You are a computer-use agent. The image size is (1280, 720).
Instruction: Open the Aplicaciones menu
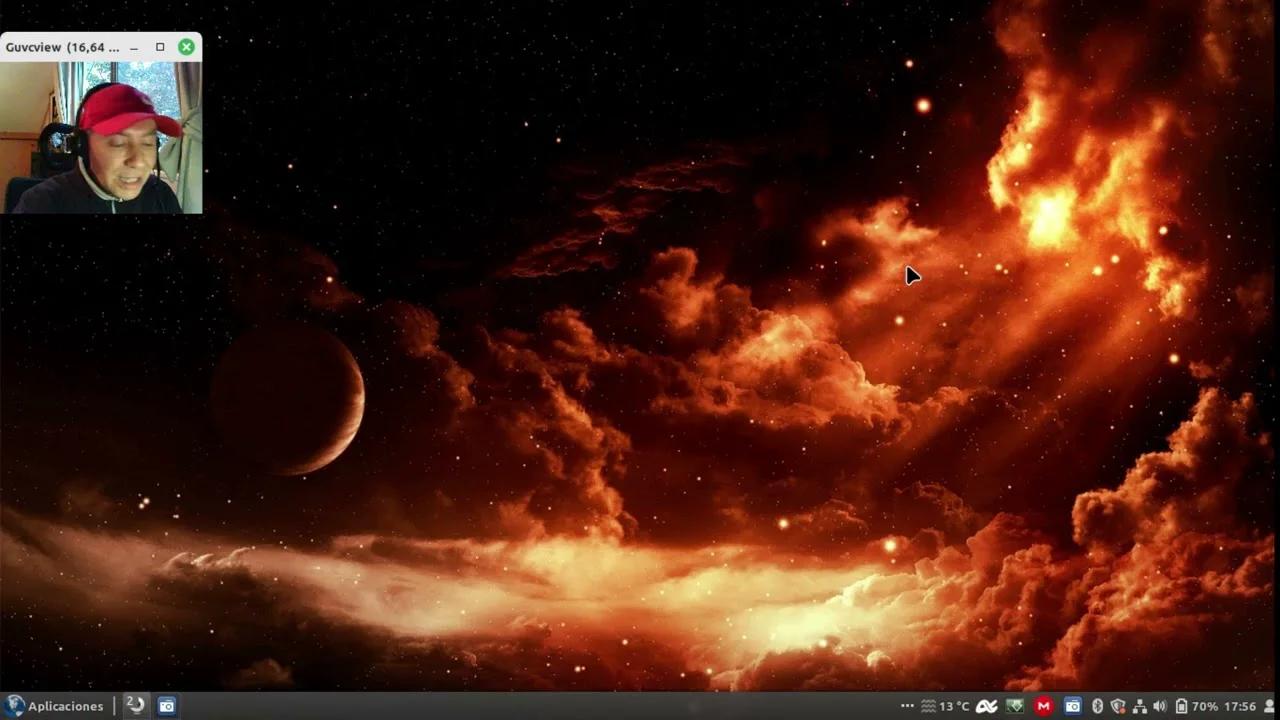tap(65, 706)
